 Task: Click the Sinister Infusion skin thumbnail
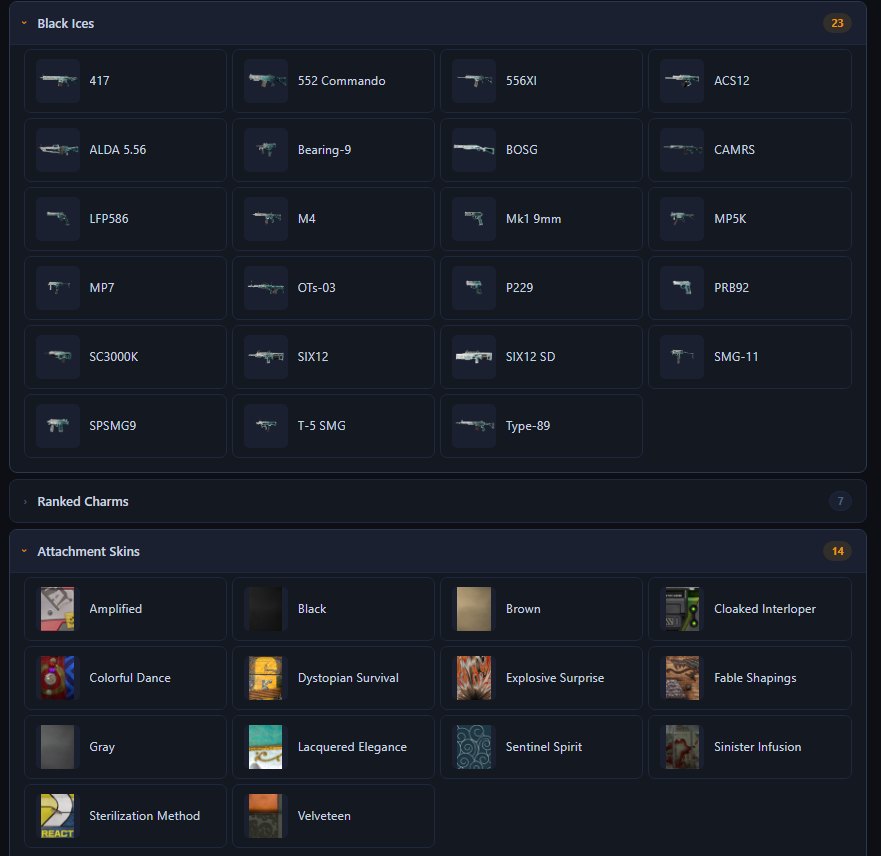pyautogui.click(x=682, y=747)
